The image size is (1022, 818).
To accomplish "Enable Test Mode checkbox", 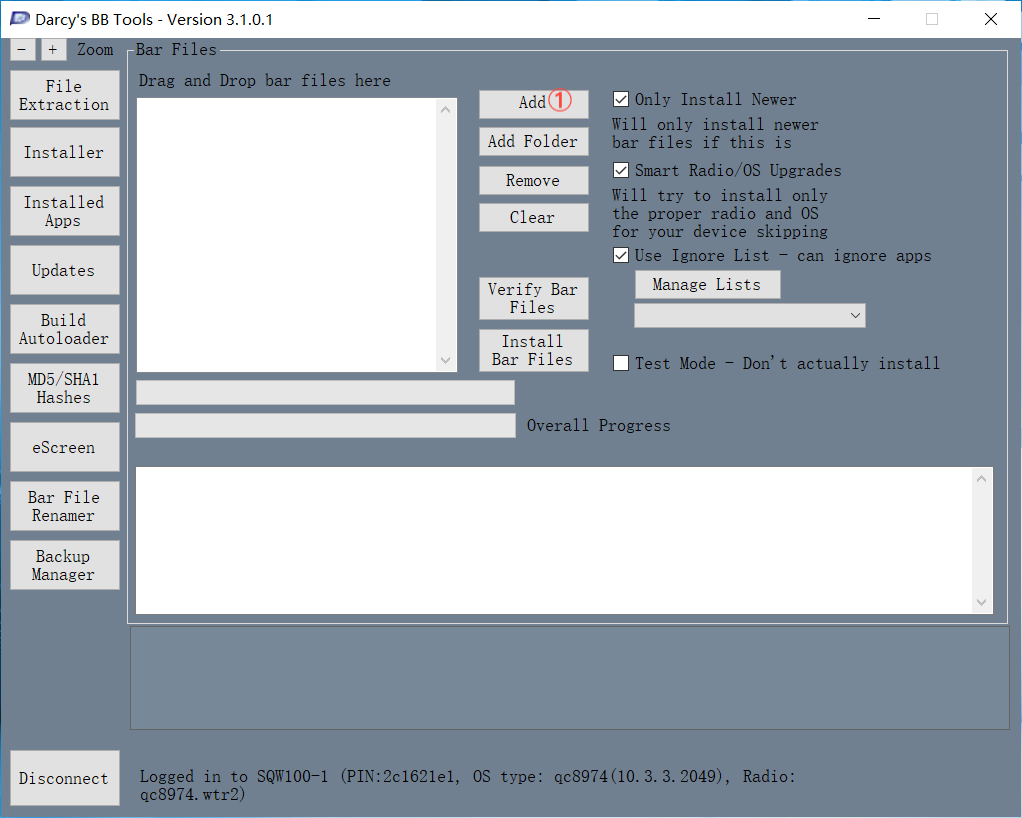I will (x=621, y=363).
